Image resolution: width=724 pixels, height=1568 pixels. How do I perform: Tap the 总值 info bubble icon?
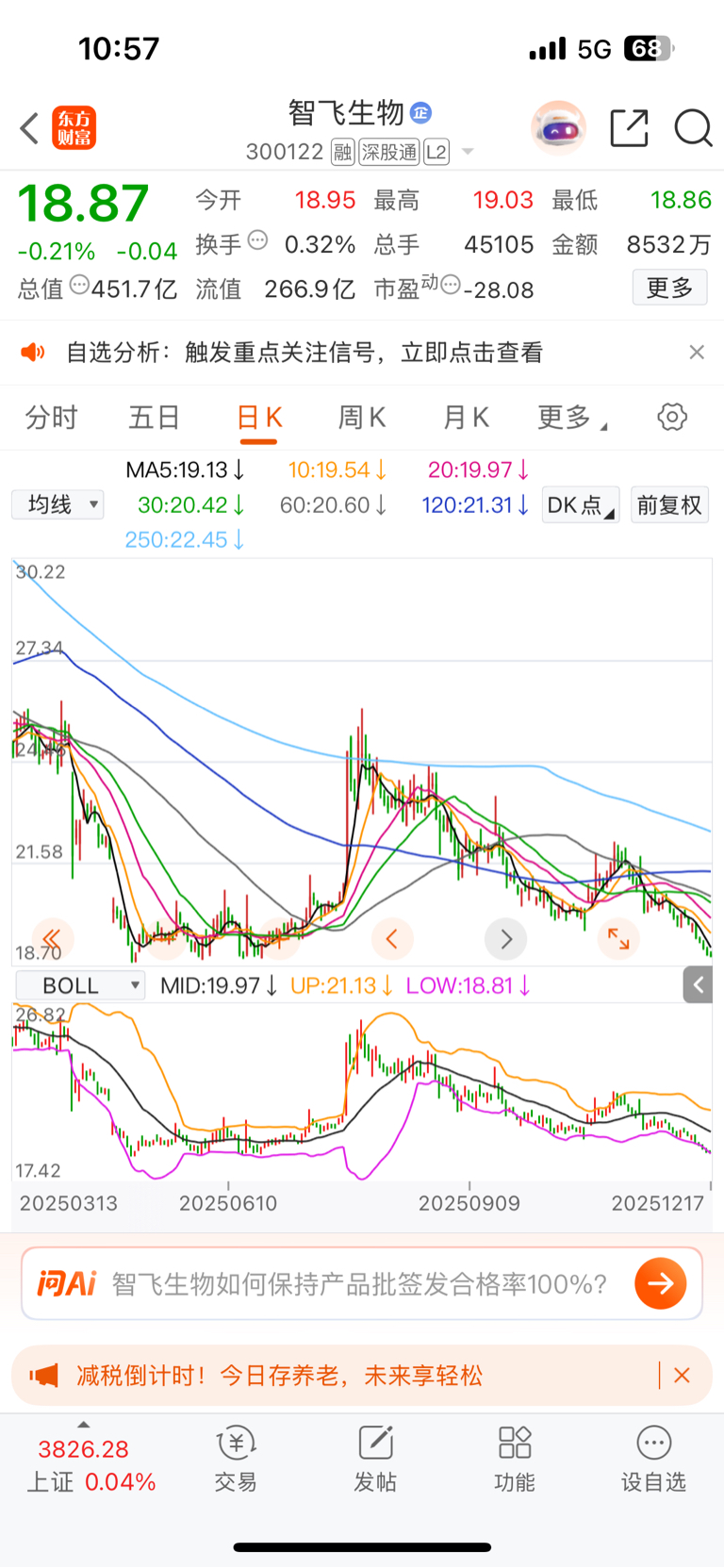(79, 284)
